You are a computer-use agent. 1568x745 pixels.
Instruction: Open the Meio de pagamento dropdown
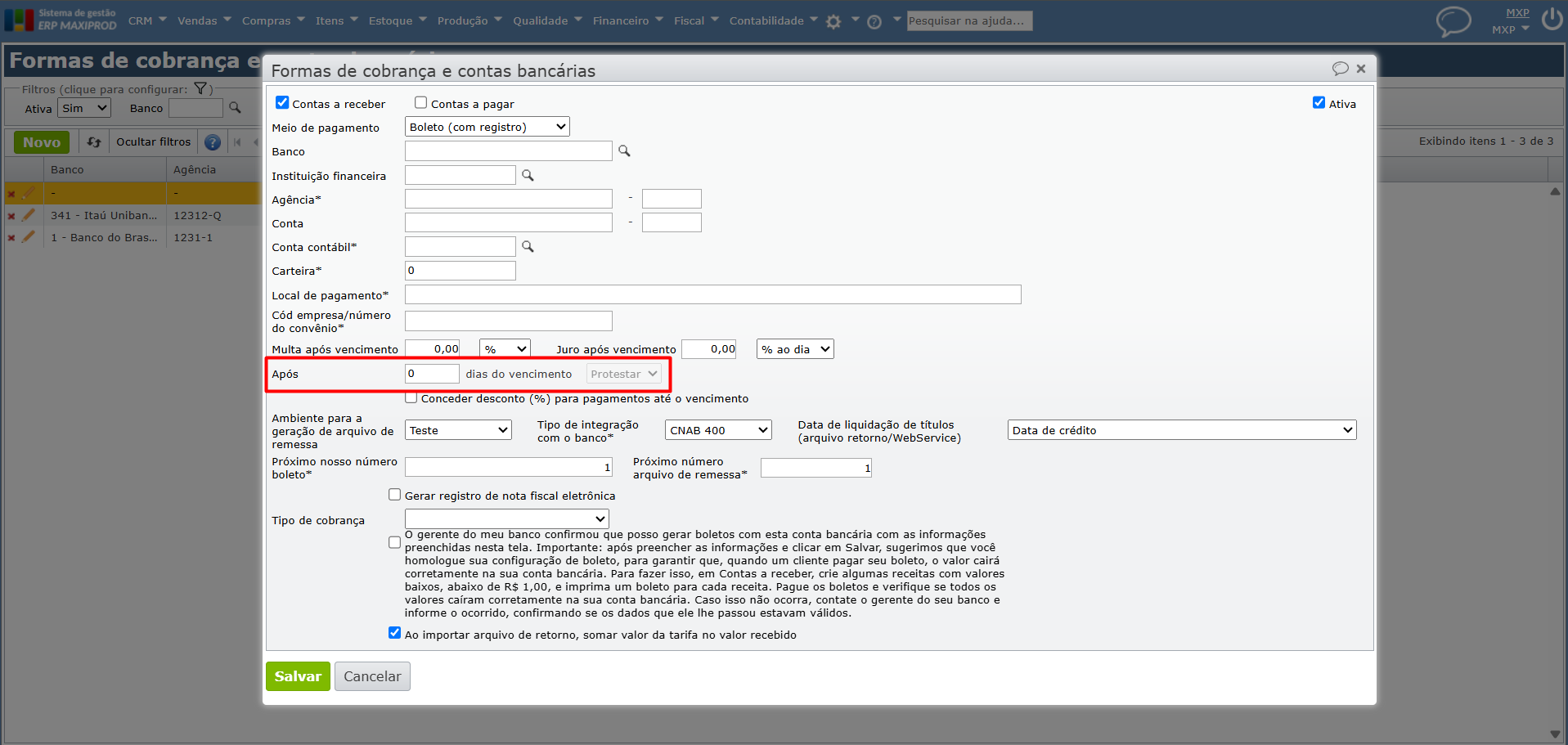487,127
